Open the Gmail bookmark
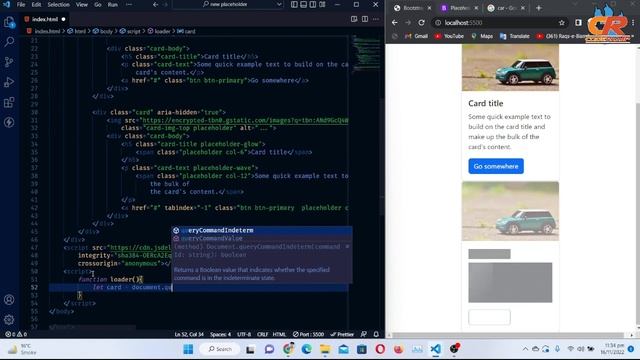Screen dimensions: 640x360 pos(416,36)
